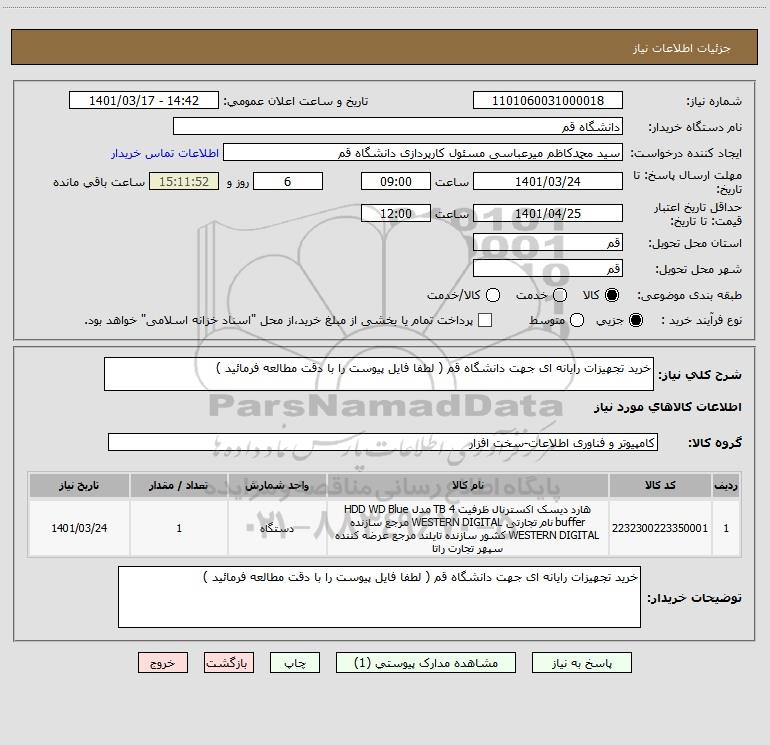Image resolution: width=770 pixels, height=745 pixels.
Task: Click the خروج exit button
Action: (163, 663)
